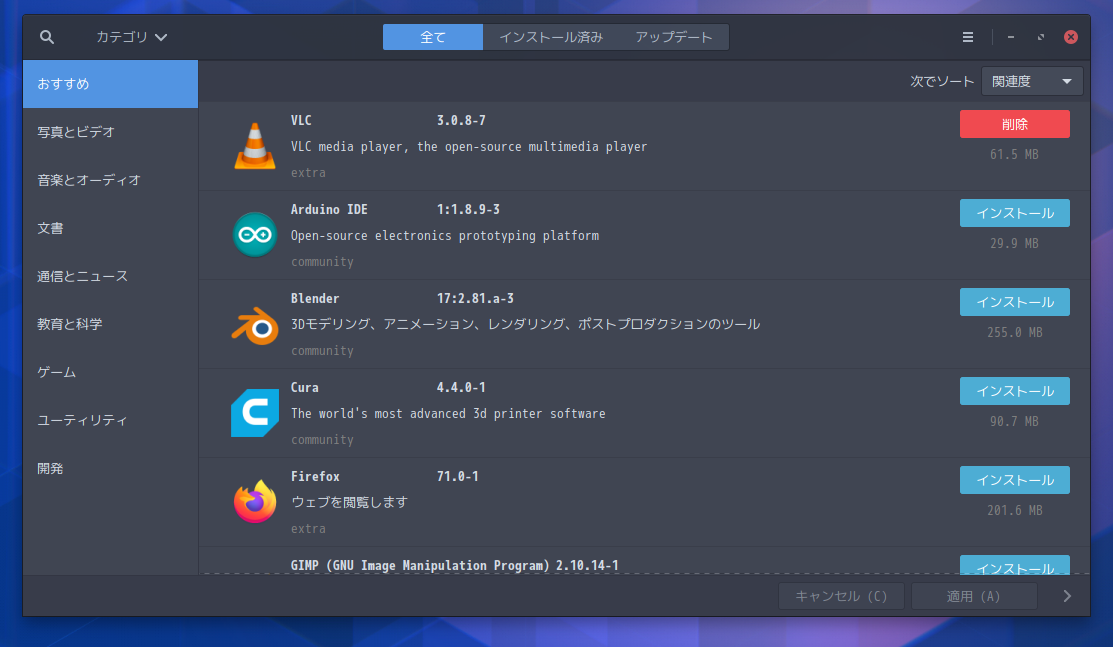Select the 音楽とオーディオ category

(x=110, y=180)
